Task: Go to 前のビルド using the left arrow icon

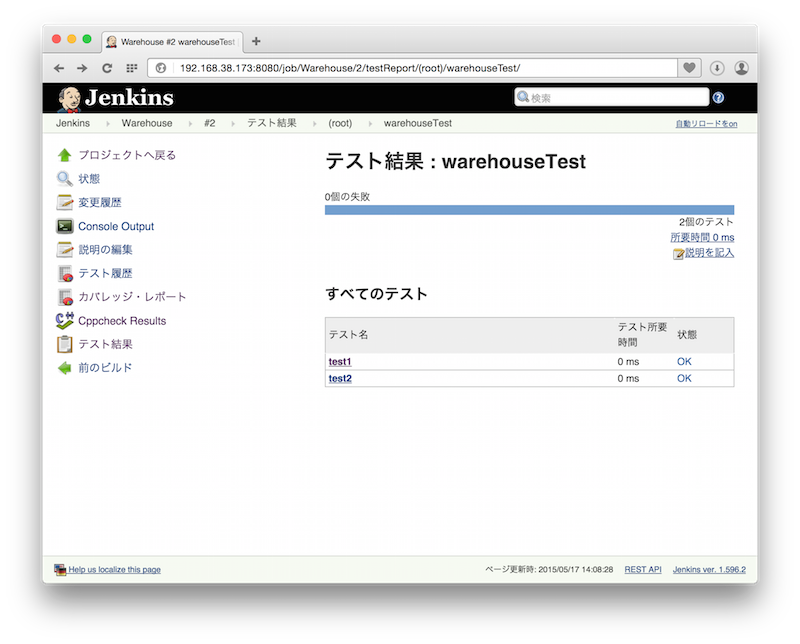Action: [63, 368]
